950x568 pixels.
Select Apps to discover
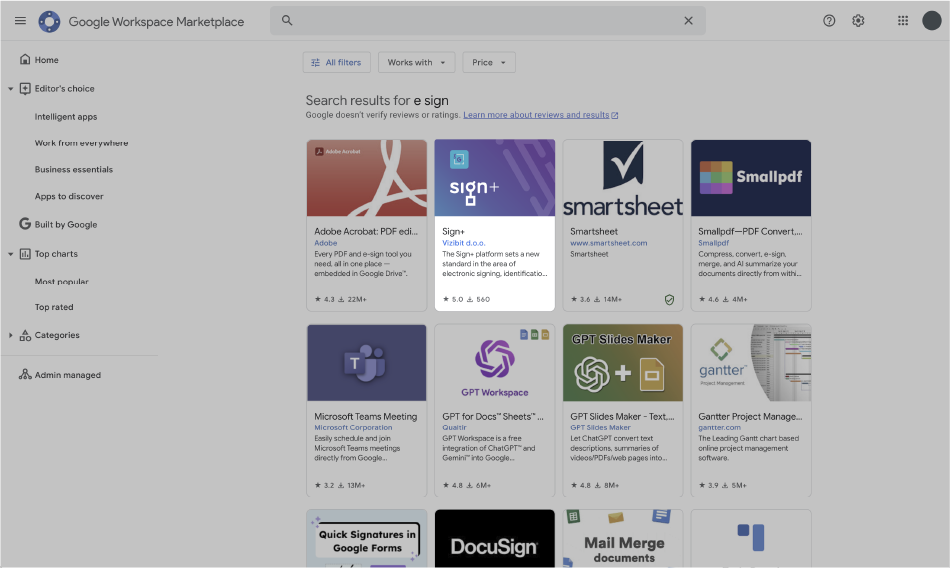(x=68, y=196)
